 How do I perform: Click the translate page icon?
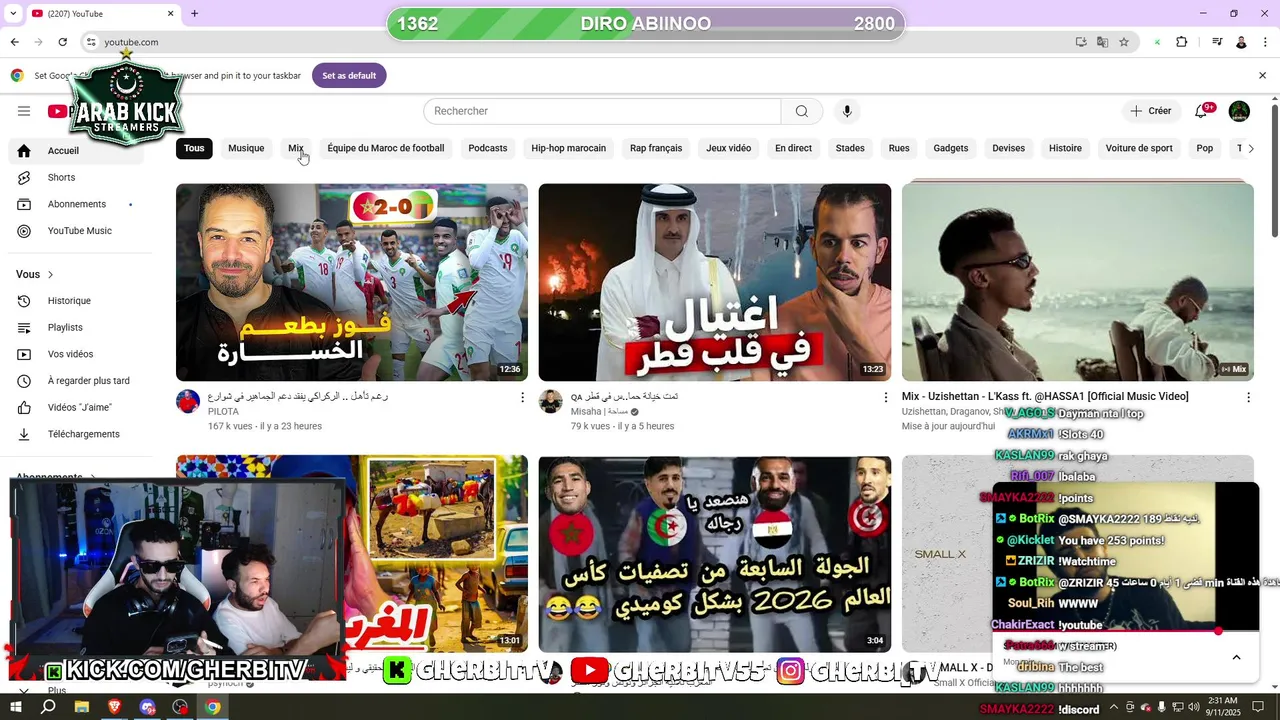1102,42
